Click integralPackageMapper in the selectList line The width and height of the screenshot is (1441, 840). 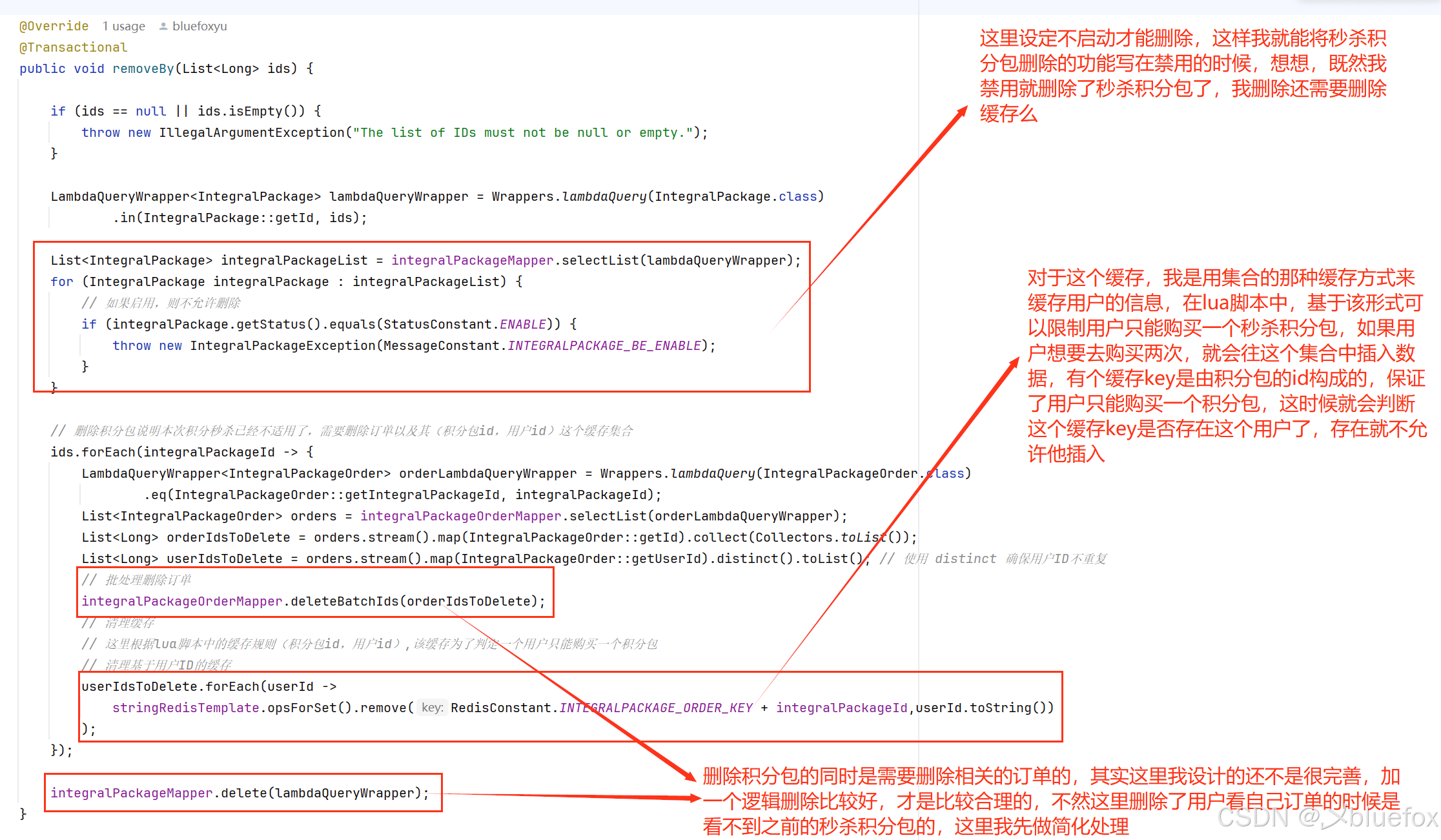pyautogui.click(x=472, y=261)
